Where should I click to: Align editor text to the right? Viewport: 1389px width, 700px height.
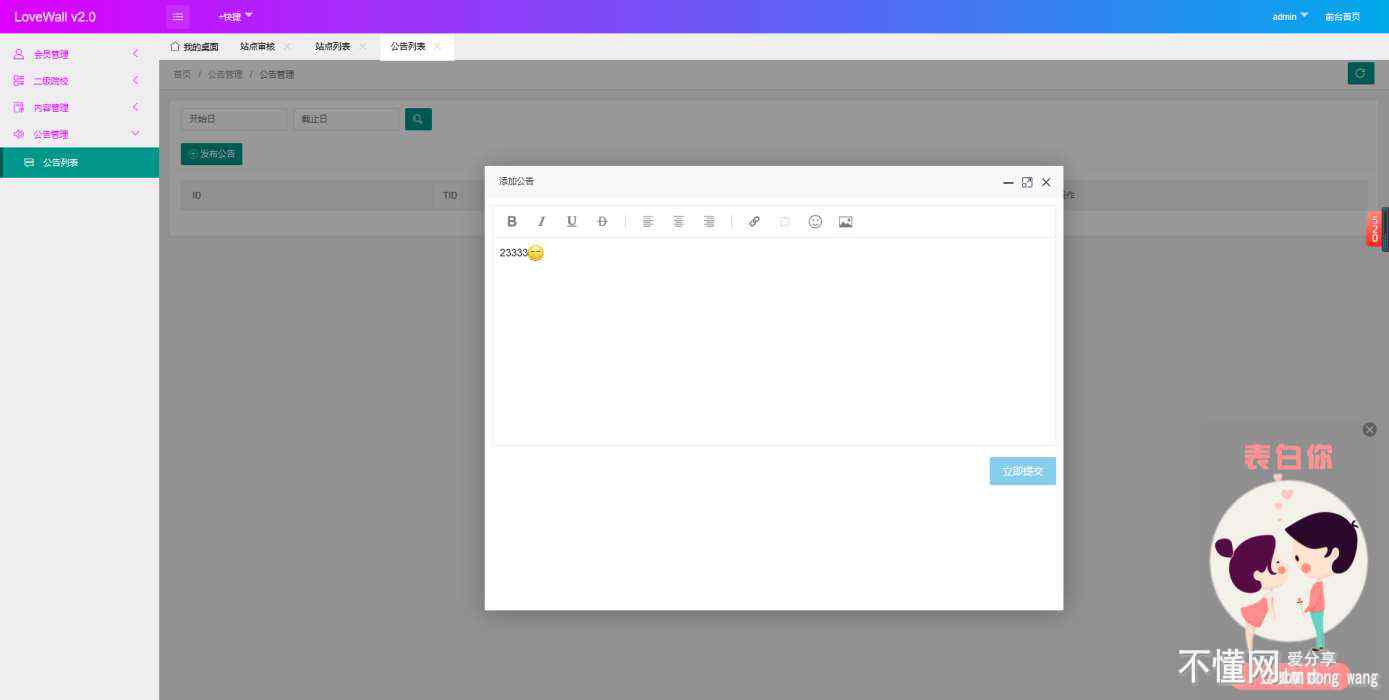[709, 222]
